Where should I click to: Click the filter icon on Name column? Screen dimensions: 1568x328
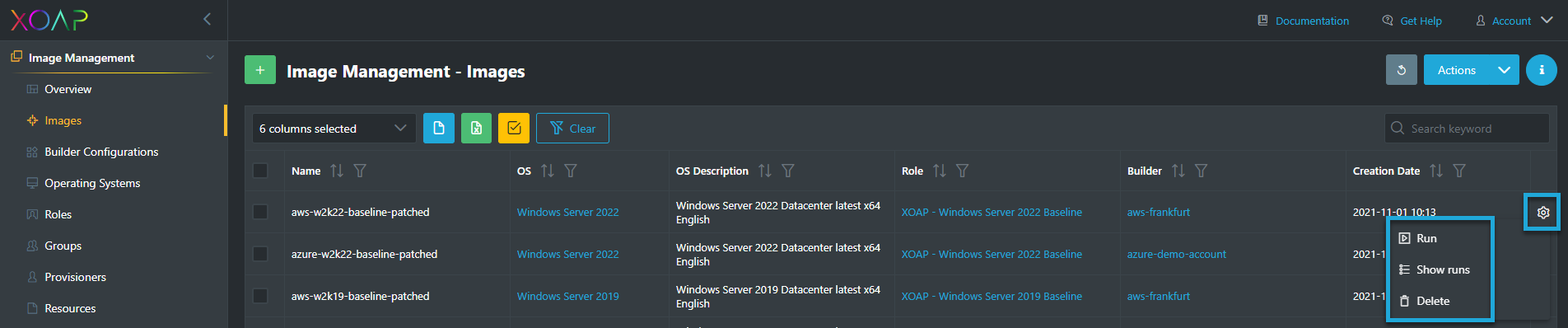coord(360,171)
